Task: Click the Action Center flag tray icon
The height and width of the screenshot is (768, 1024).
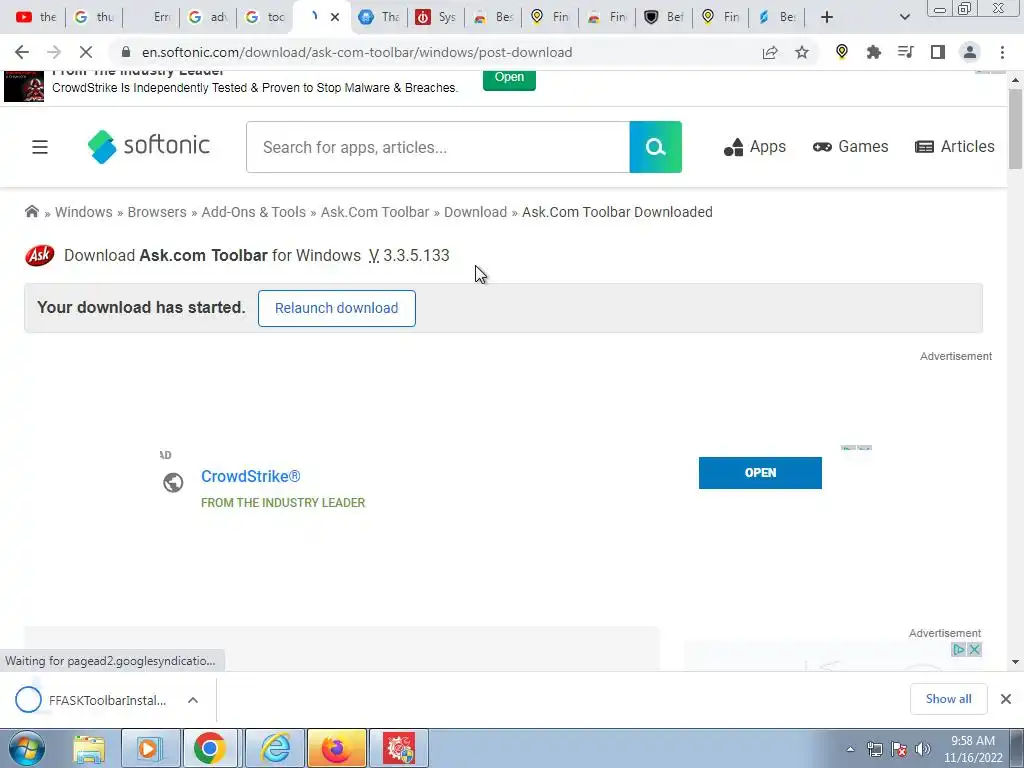Action: pyautogui.click(x=899, y=749)
